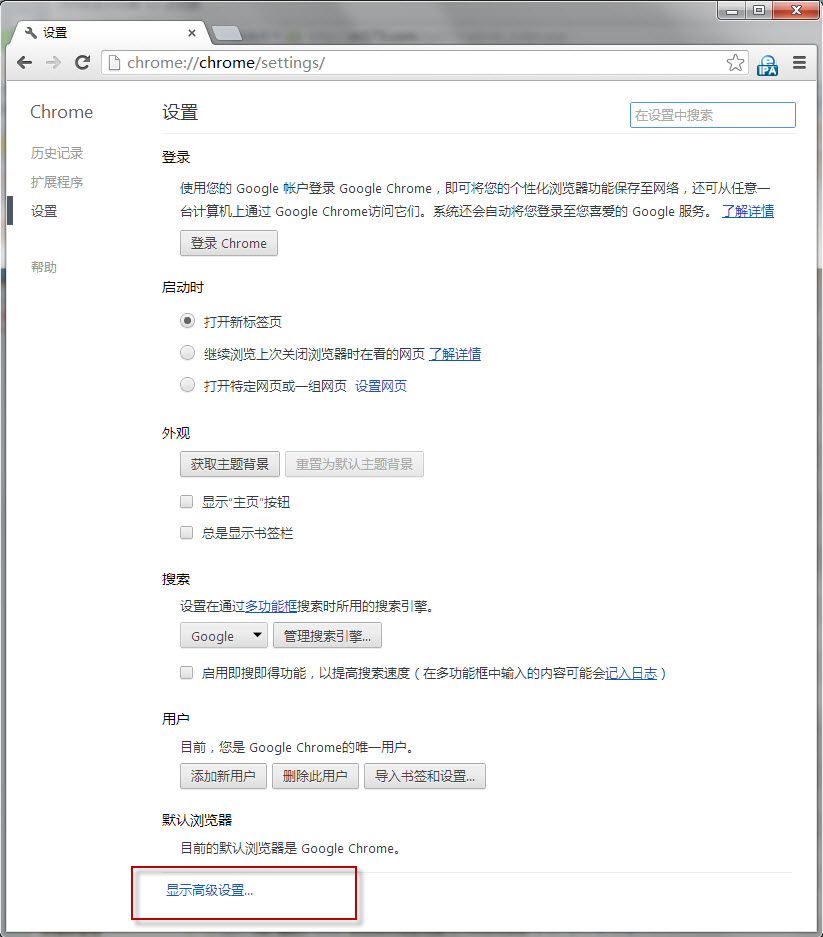Screen dimensions: 823x937
Task: Check 总是显示书签栏 option
Action: coord(187,533)
